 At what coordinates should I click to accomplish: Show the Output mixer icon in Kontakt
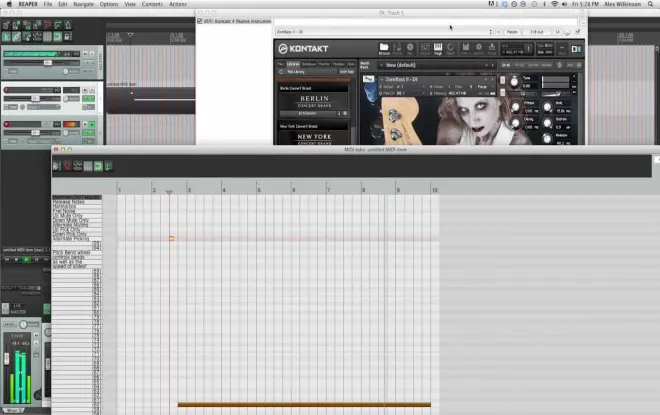[x=425, y=48]
